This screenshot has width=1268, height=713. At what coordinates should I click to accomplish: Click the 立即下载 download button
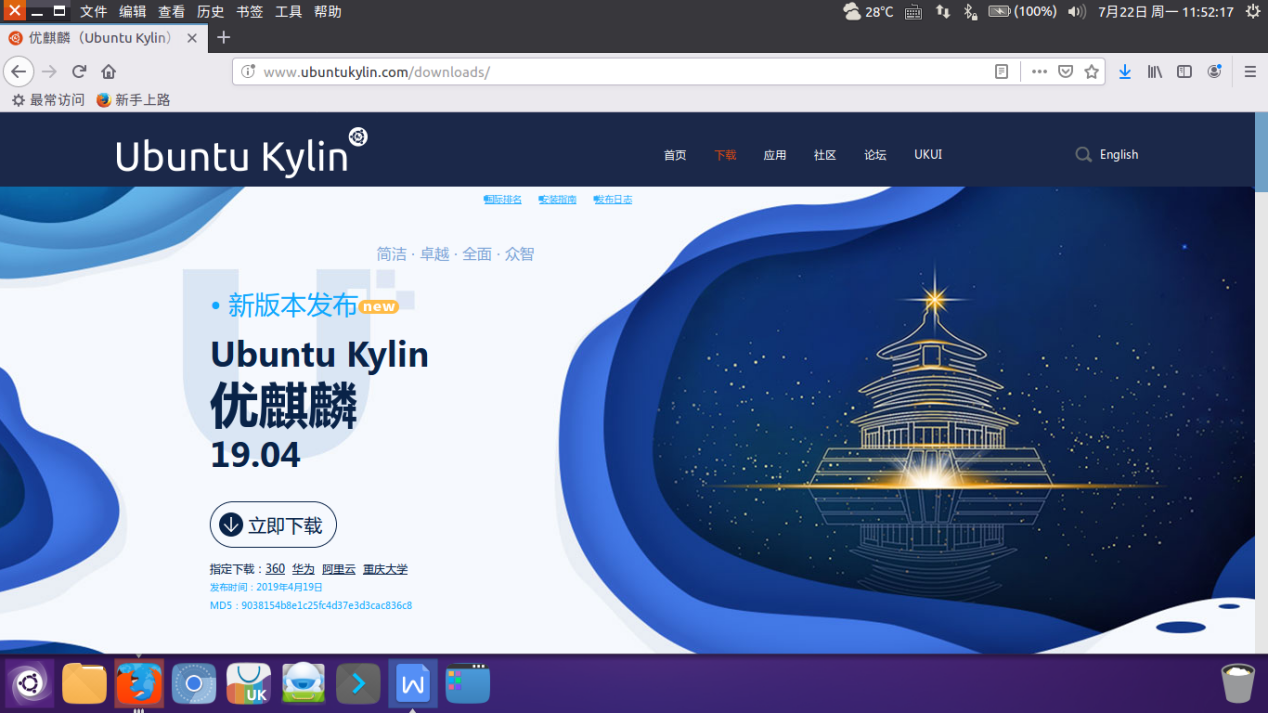coord(273,525)
